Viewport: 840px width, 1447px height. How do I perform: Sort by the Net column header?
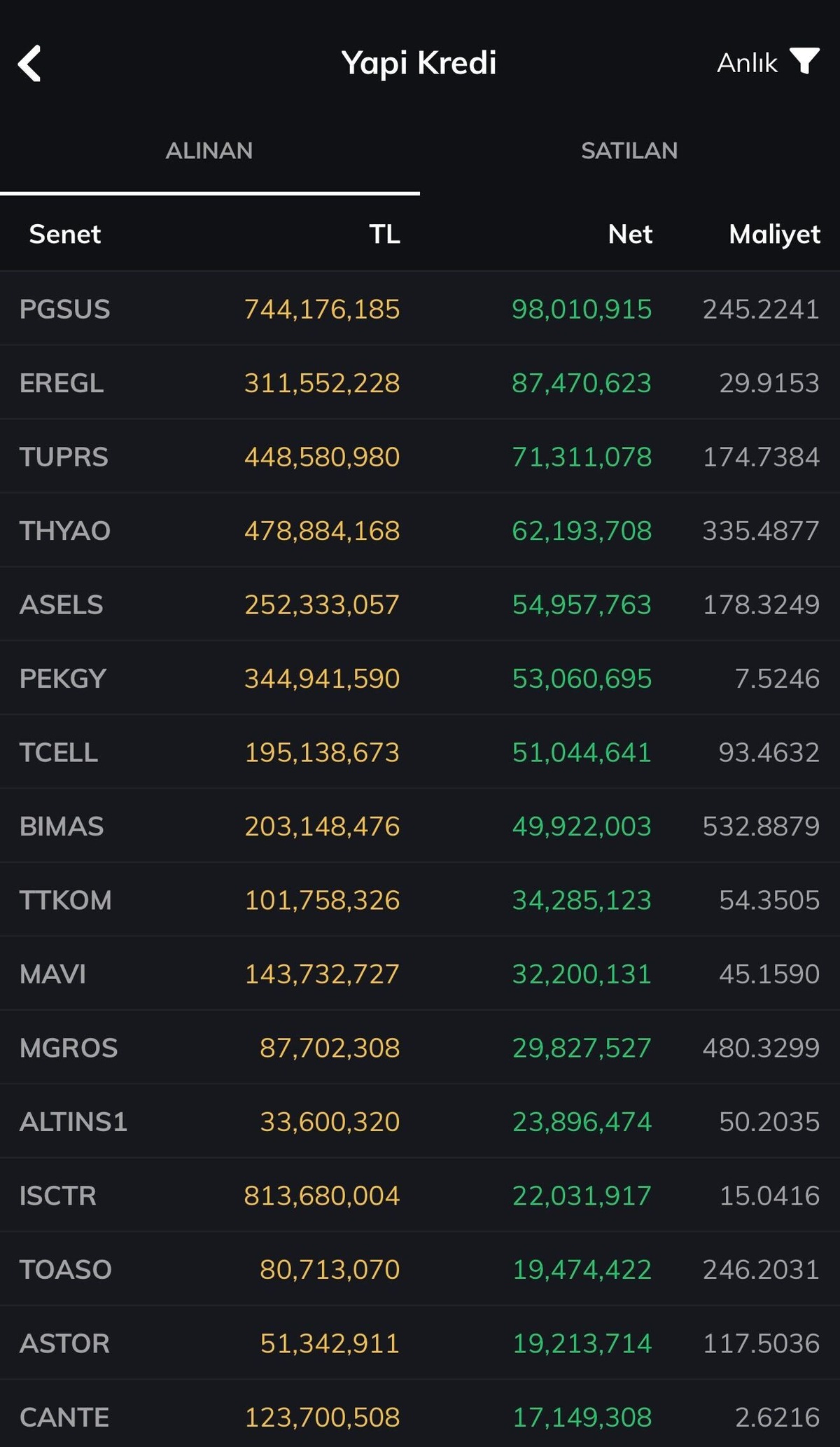pos(630,234)
